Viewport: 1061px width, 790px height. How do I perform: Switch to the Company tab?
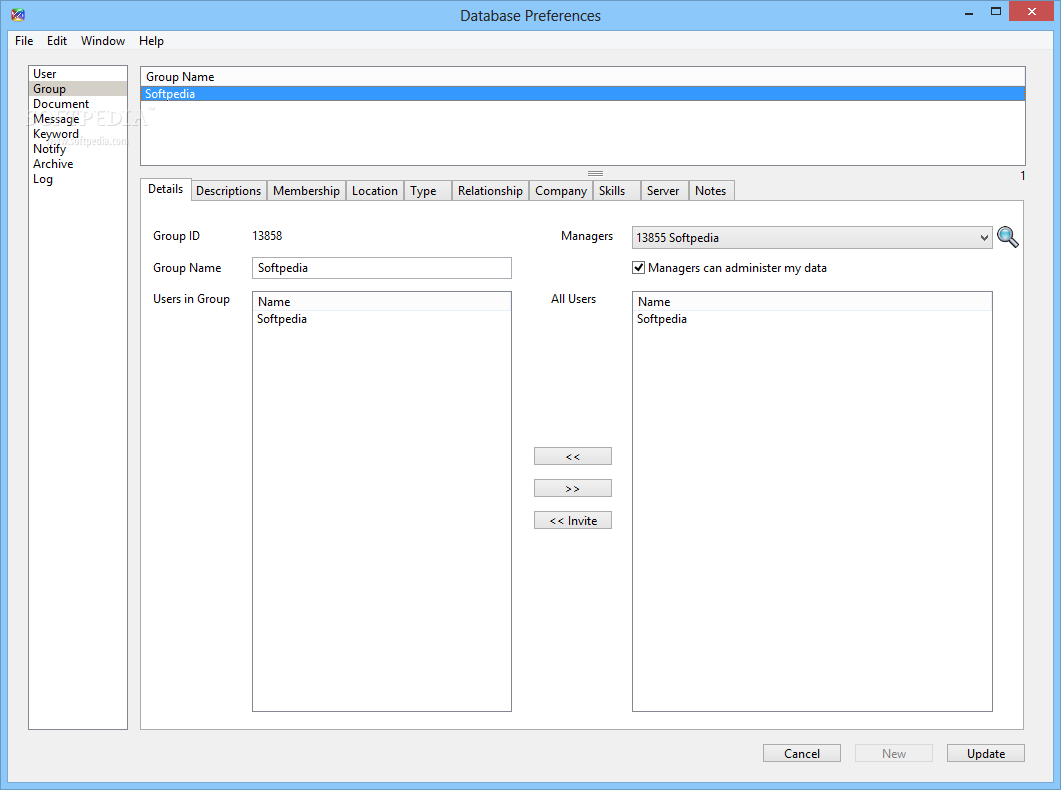click(561, 191)
